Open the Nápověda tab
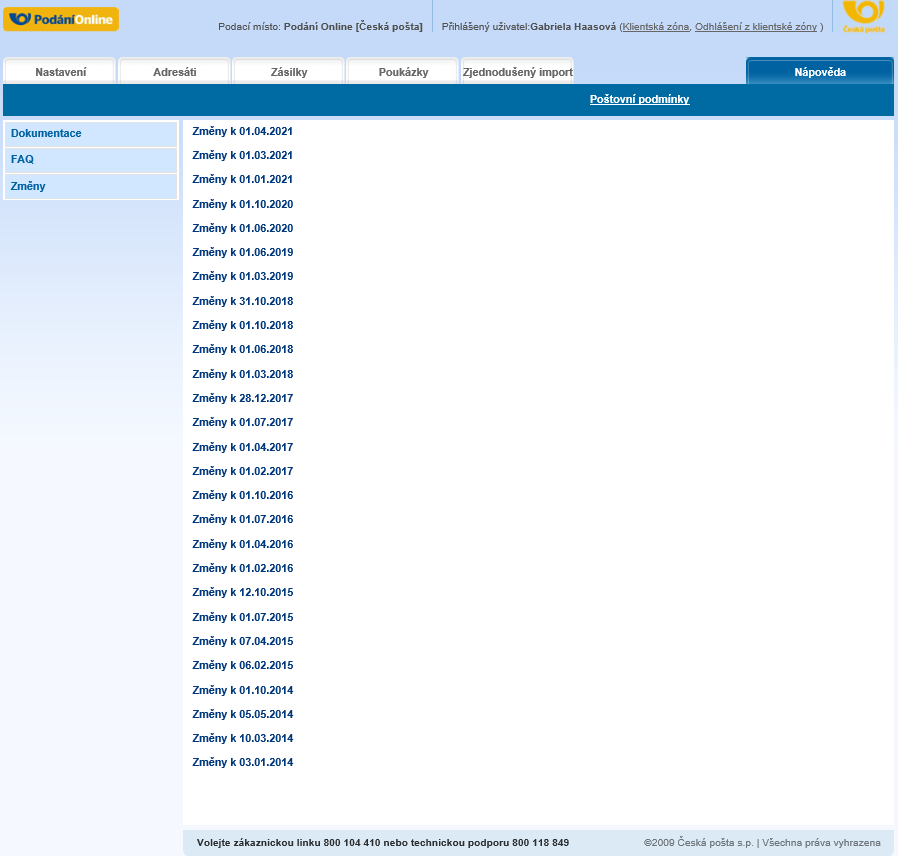Image resolution: width=898 pixels, height=856 pixels. click(820, 72)
